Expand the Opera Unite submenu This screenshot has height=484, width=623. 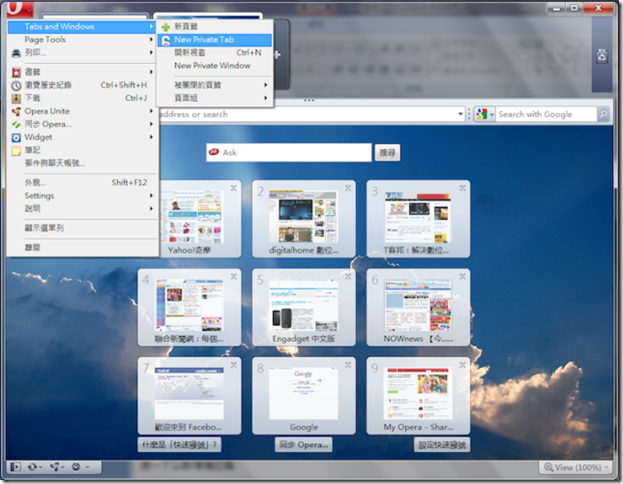(x=82, y=111)
